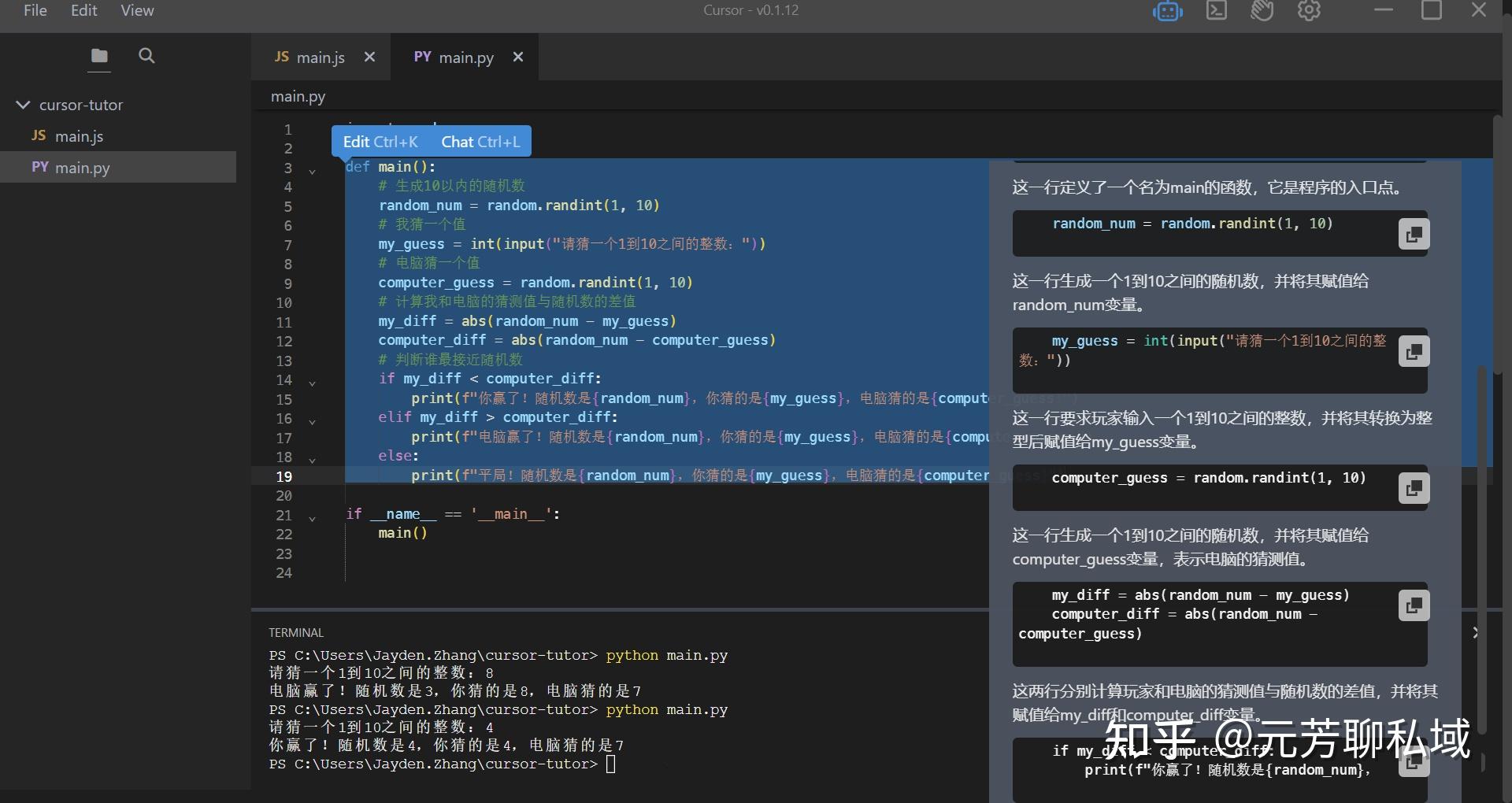Close the main.js tab
1512x803 pixels.
coord(369,57)
